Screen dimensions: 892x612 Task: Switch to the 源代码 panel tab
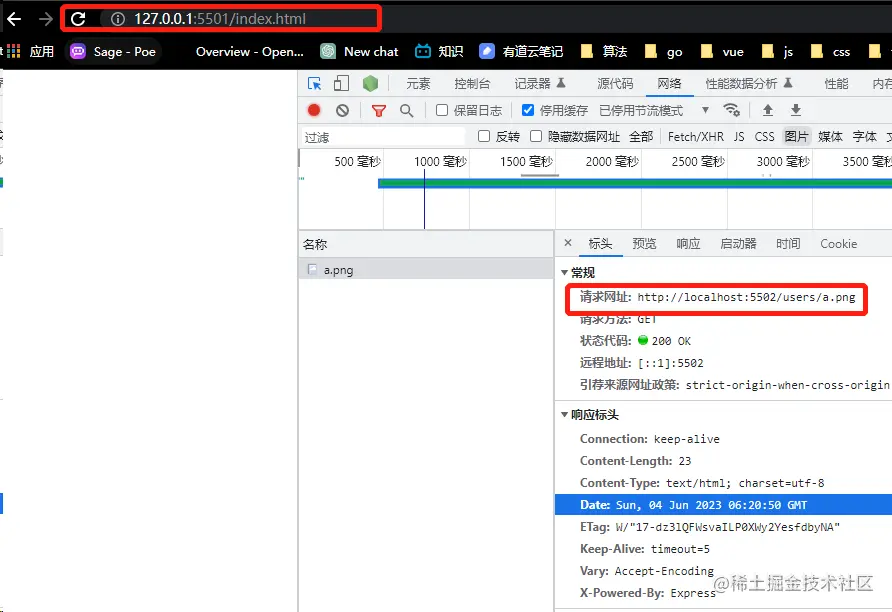point(615,84)
